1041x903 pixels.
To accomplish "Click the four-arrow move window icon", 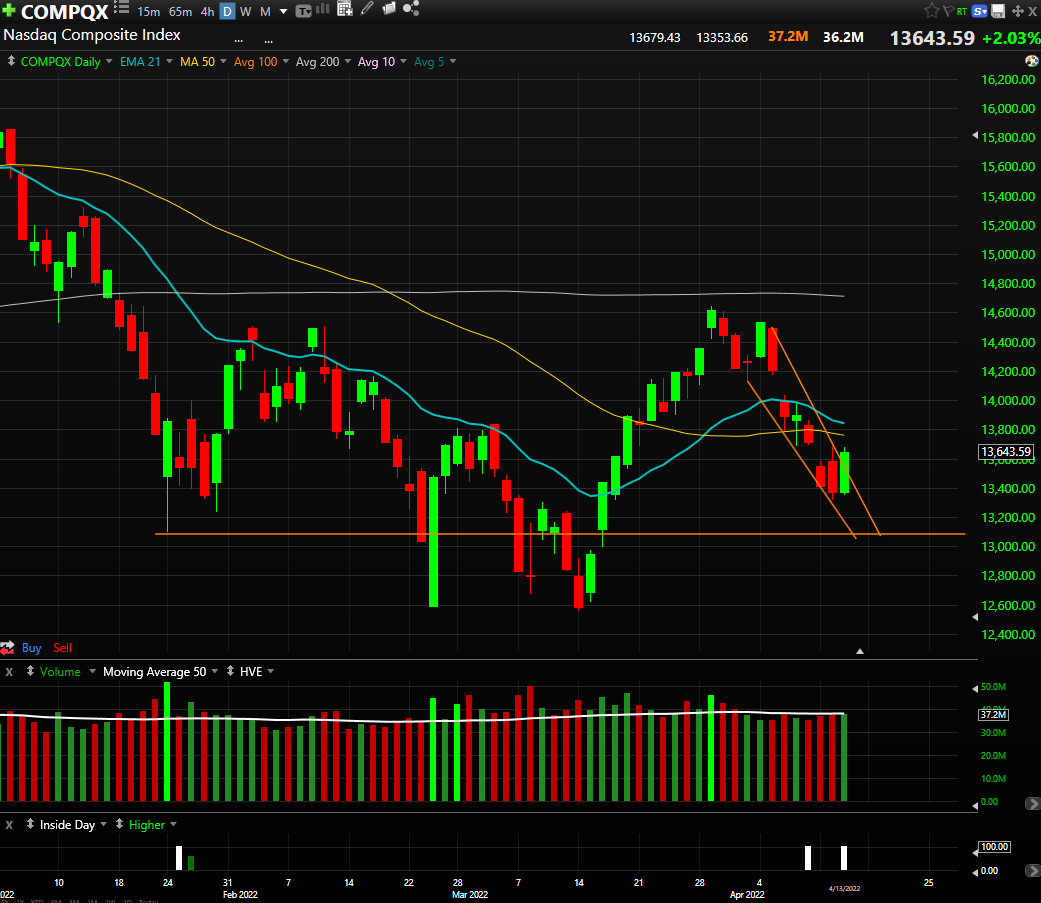I will click(x=1017, y=11).
